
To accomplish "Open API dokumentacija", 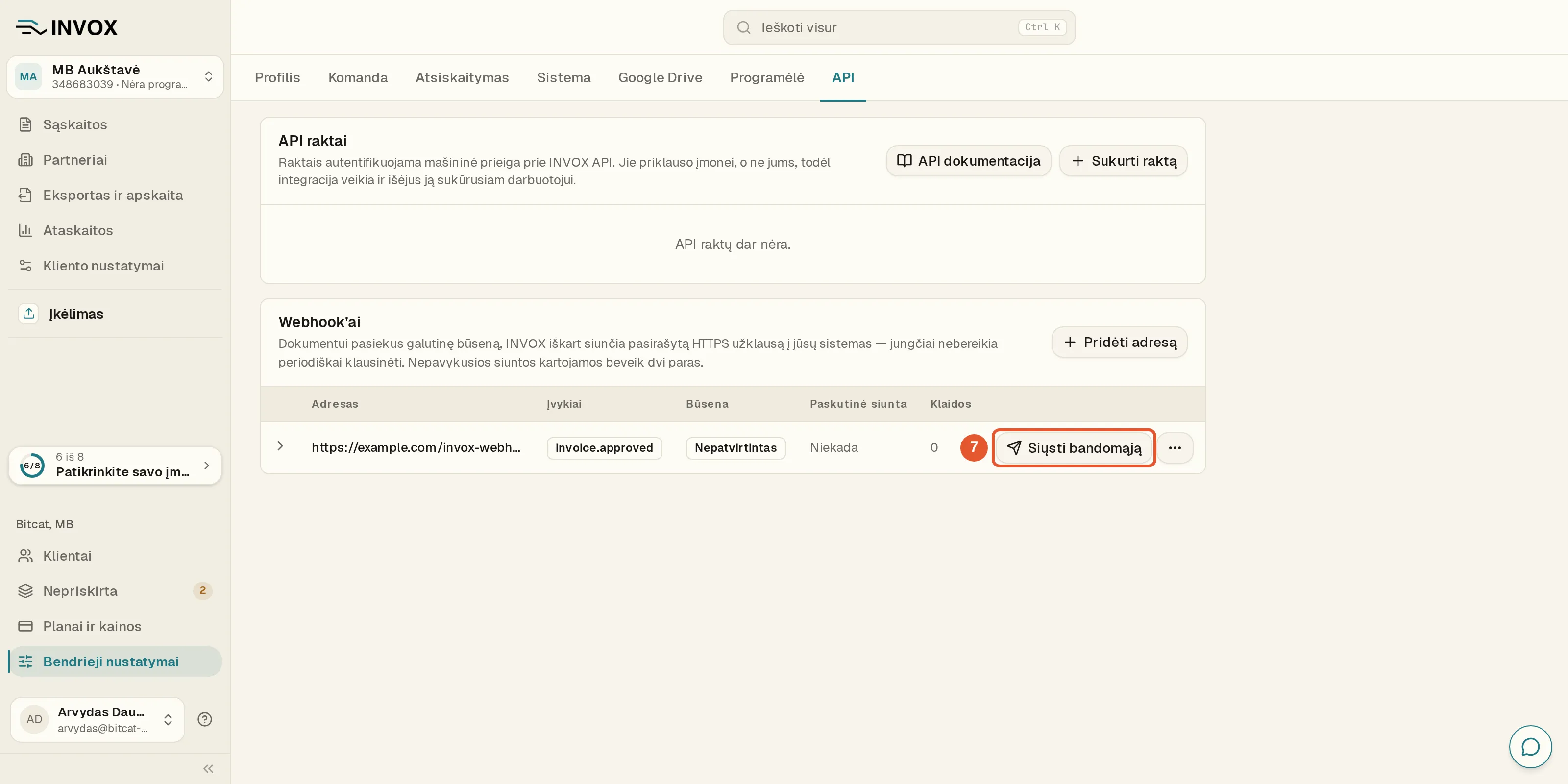I will [x=968, y=161].
